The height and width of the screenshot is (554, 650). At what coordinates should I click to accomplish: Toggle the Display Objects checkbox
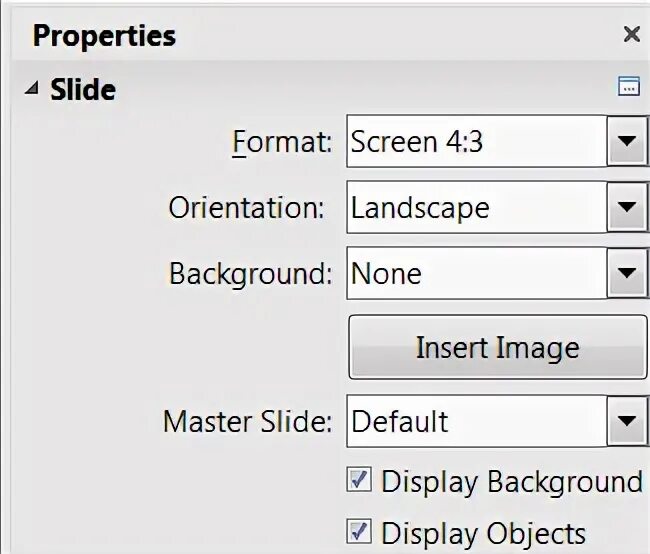pos(359,532)
